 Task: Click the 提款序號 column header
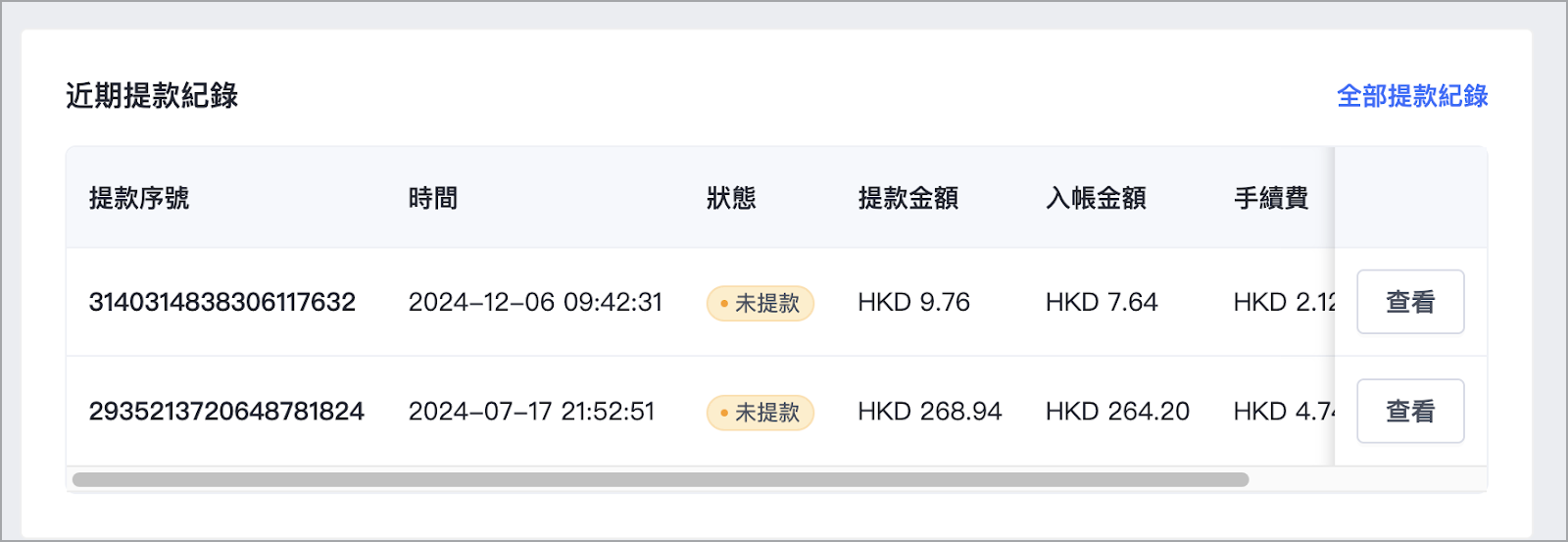[x=139, y=198]
